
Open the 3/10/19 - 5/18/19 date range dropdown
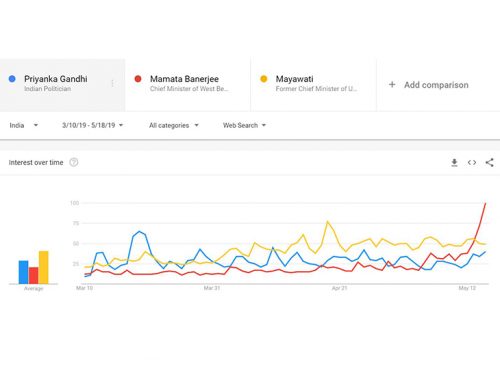click(x=93, y=125)
